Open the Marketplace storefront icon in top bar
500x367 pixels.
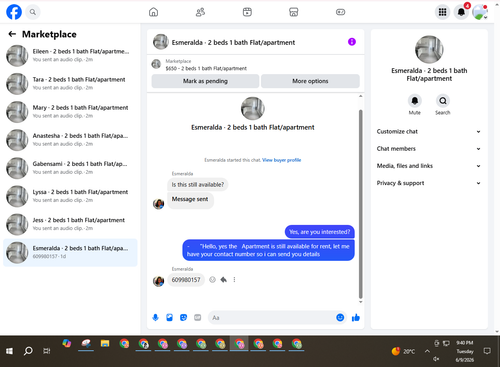pos(294,12)
